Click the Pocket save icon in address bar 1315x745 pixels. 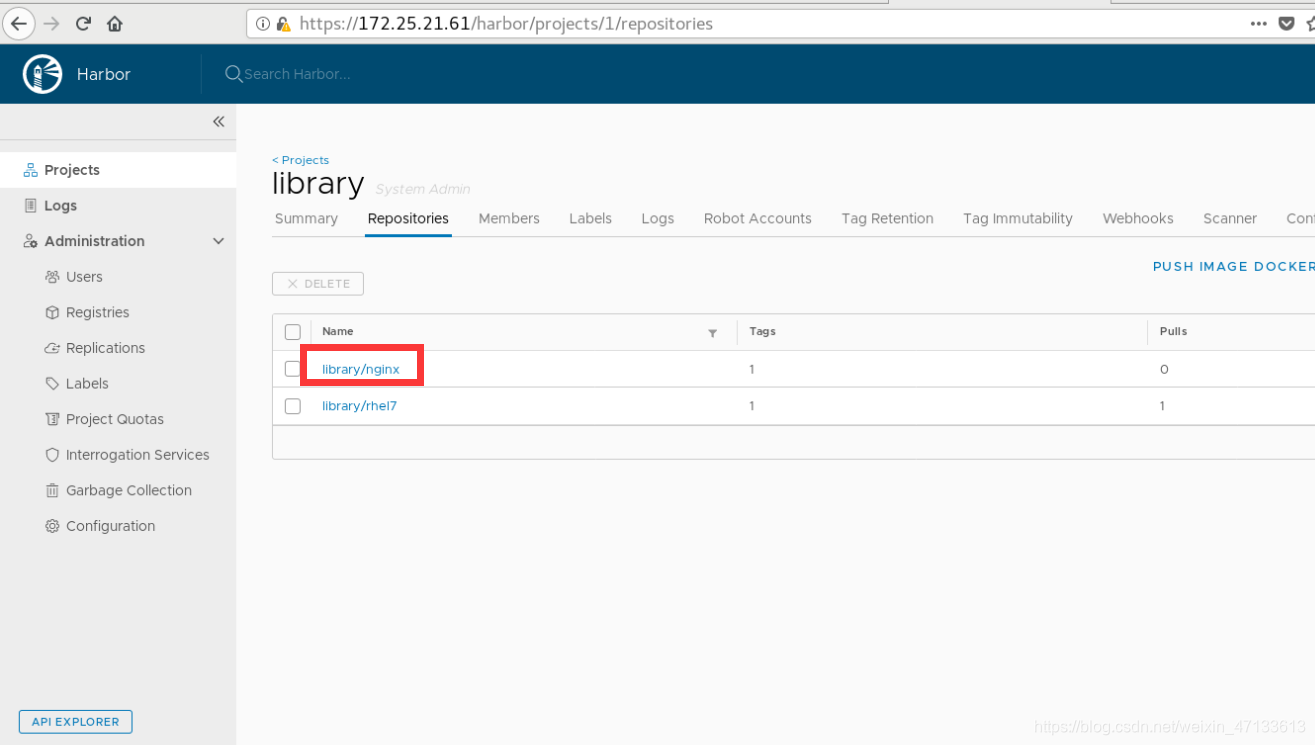tap(1287, 23)
